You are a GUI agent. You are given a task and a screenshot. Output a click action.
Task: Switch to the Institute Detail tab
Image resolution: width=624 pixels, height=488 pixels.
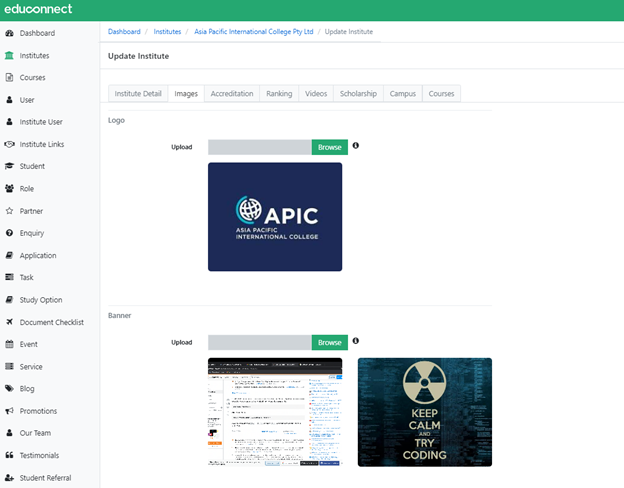click(138, 94)
